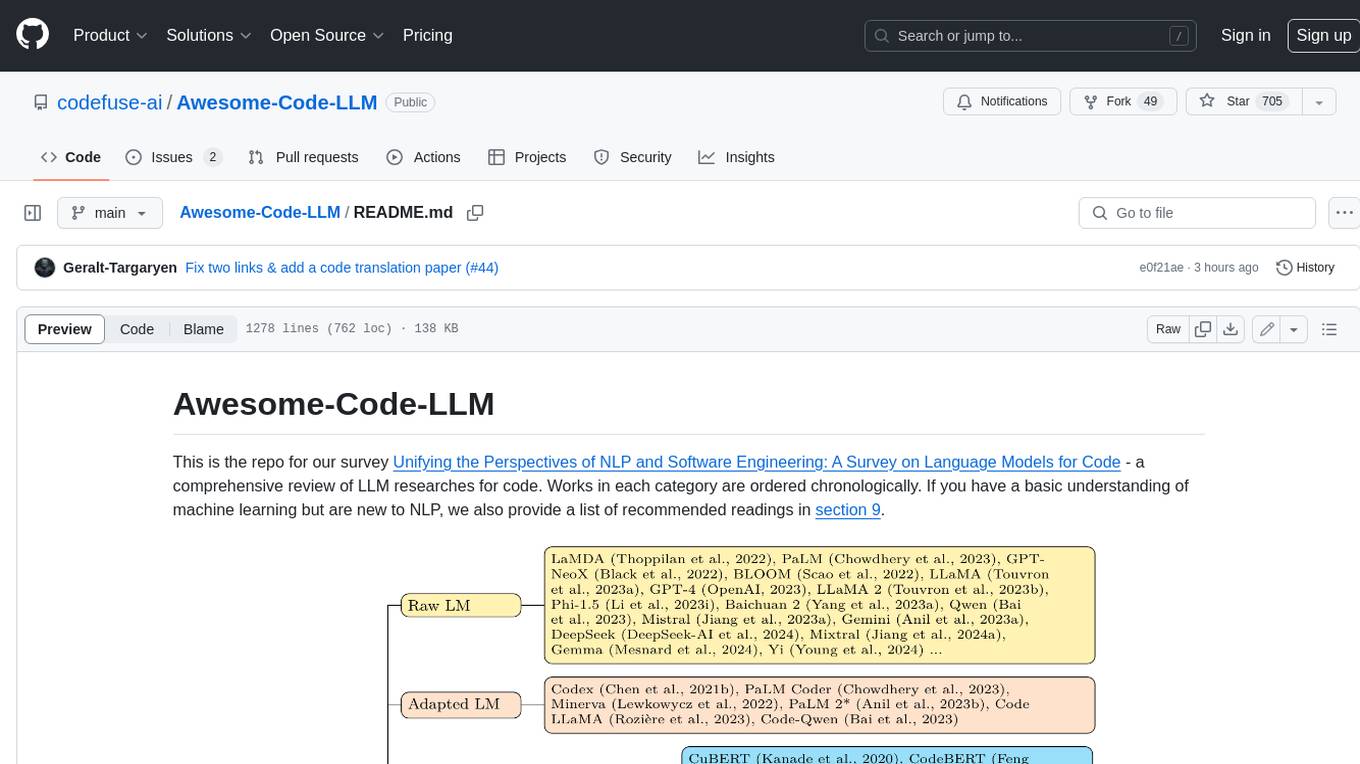The width and height of the screenshot is (1360, 764).
Task: Jump to section 9 link
Action: pyautogui.click(x=848, y=510)
